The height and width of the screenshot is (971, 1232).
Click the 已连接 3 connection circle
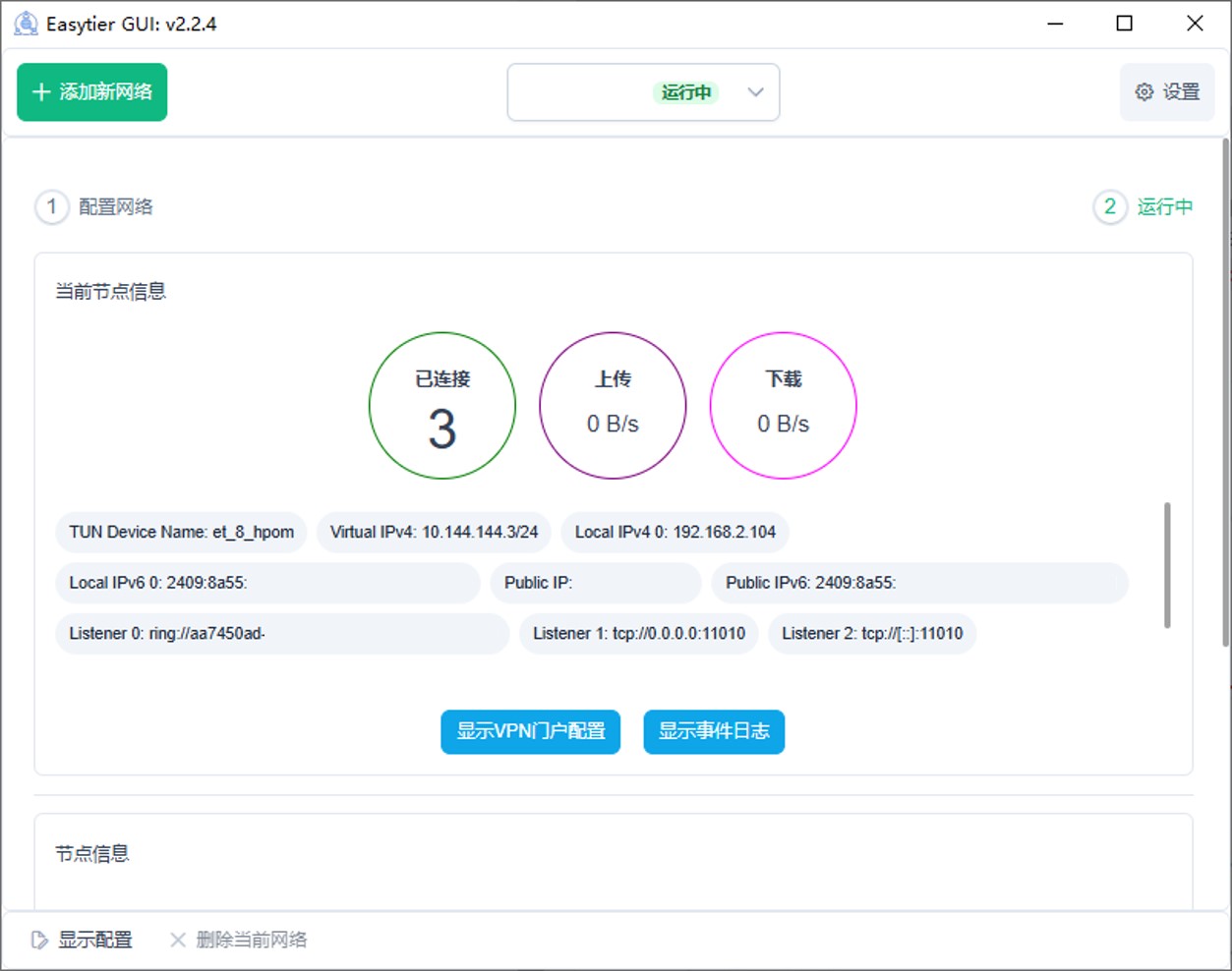pos(442,406)
